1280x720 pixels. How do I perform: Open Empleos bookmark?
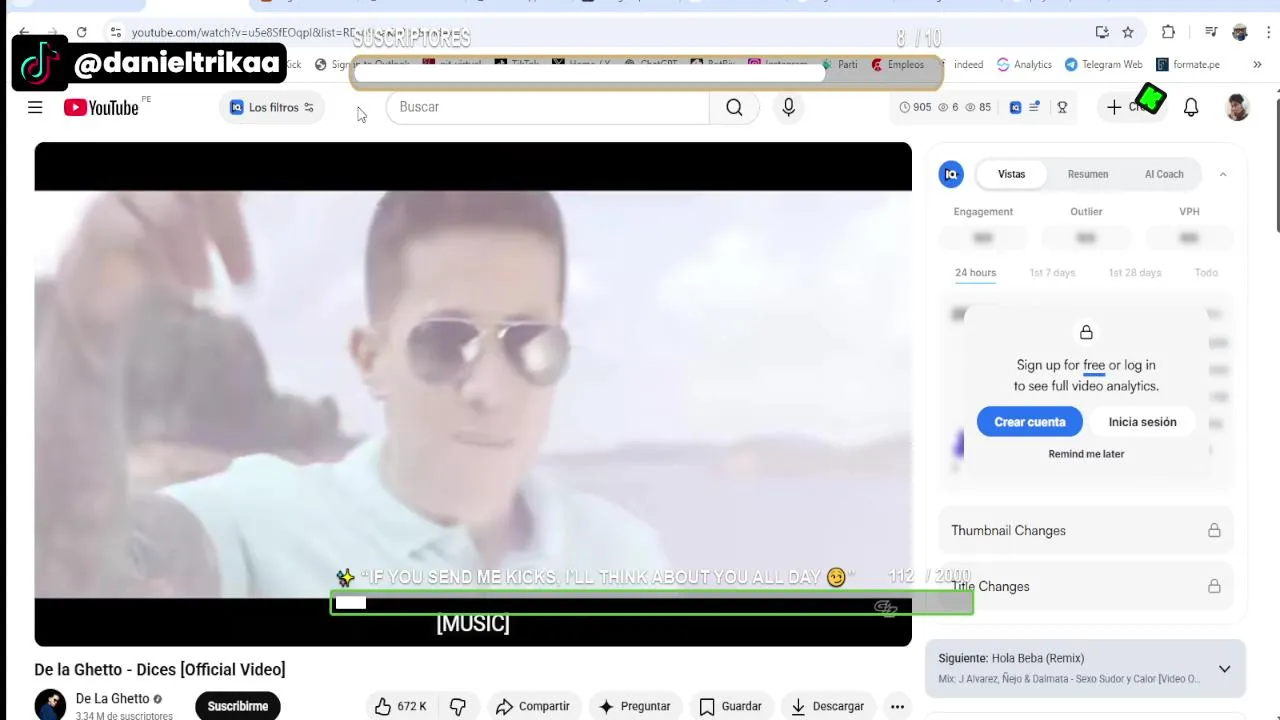click(897, 64)
